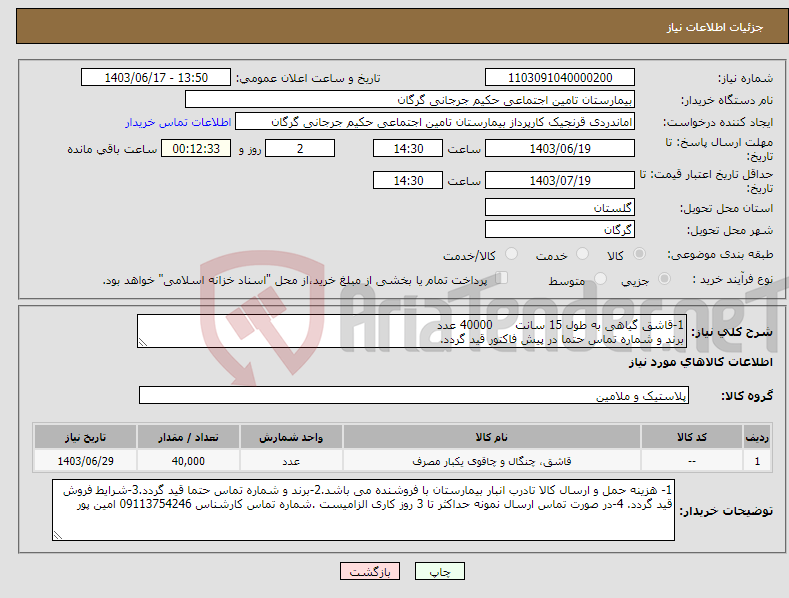Click the unit cell عدد
Image resolution: width=789 pixels, height=598 pixels.
291,461
